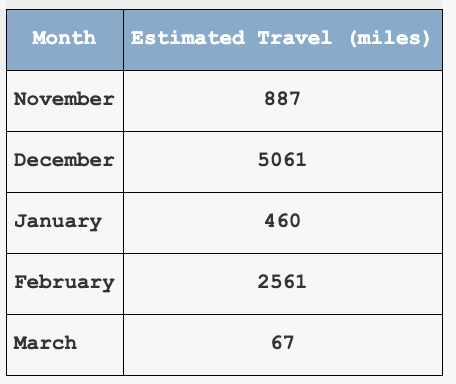Select the November row label
456x384 pixels.
(64, 99)
